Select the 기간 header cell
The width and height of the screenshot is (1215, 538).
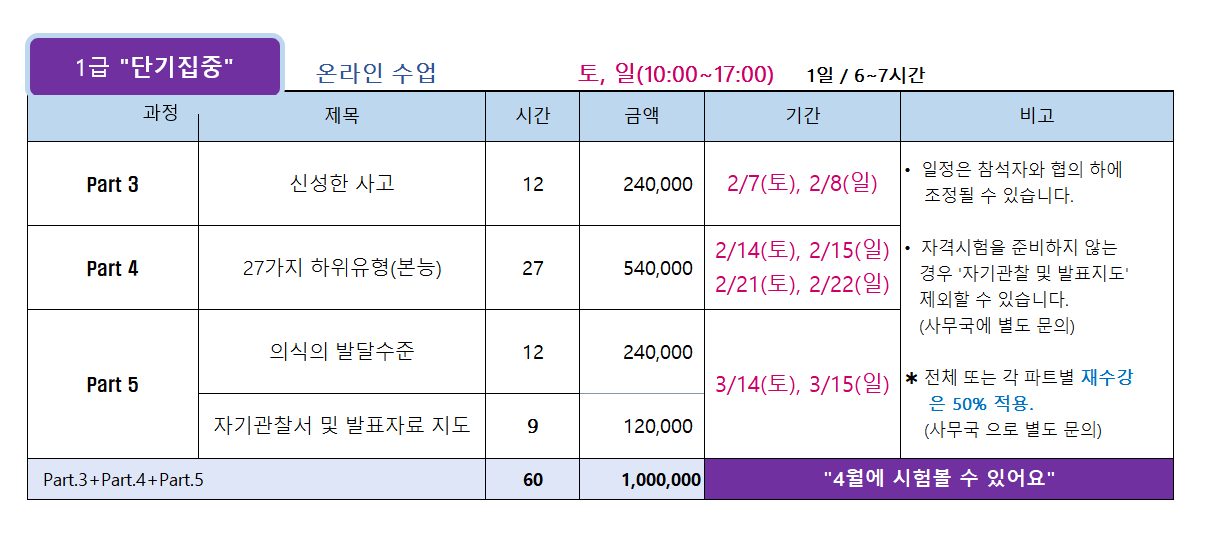[802, 116]
